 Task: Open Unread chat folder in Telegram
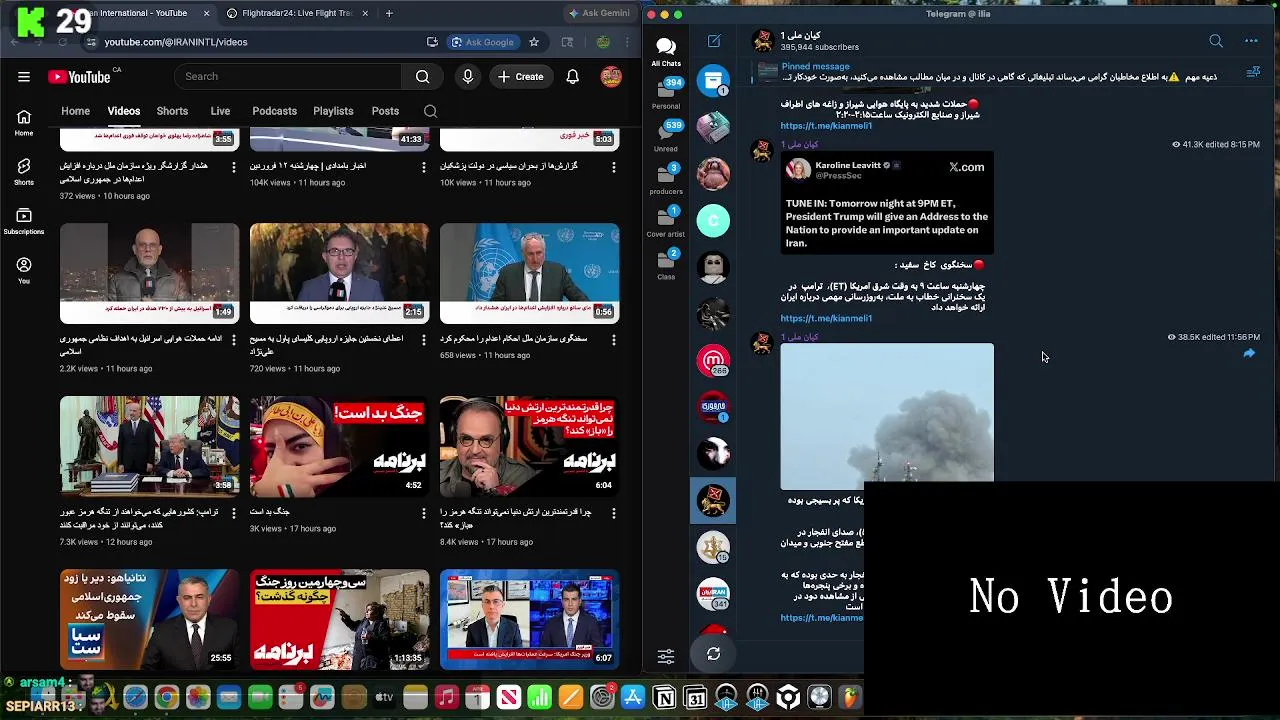(x=666, y=136)
